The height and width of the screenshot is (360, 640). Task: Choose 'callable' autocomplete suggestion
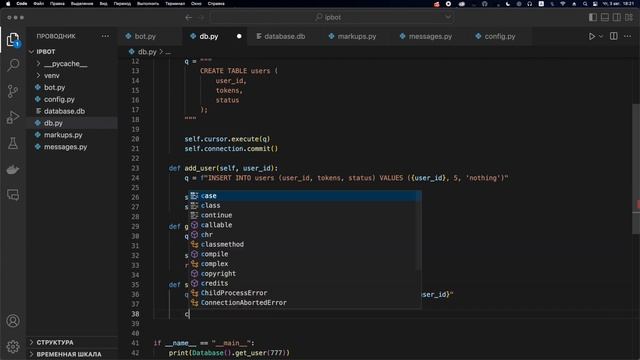click(304, 225)
